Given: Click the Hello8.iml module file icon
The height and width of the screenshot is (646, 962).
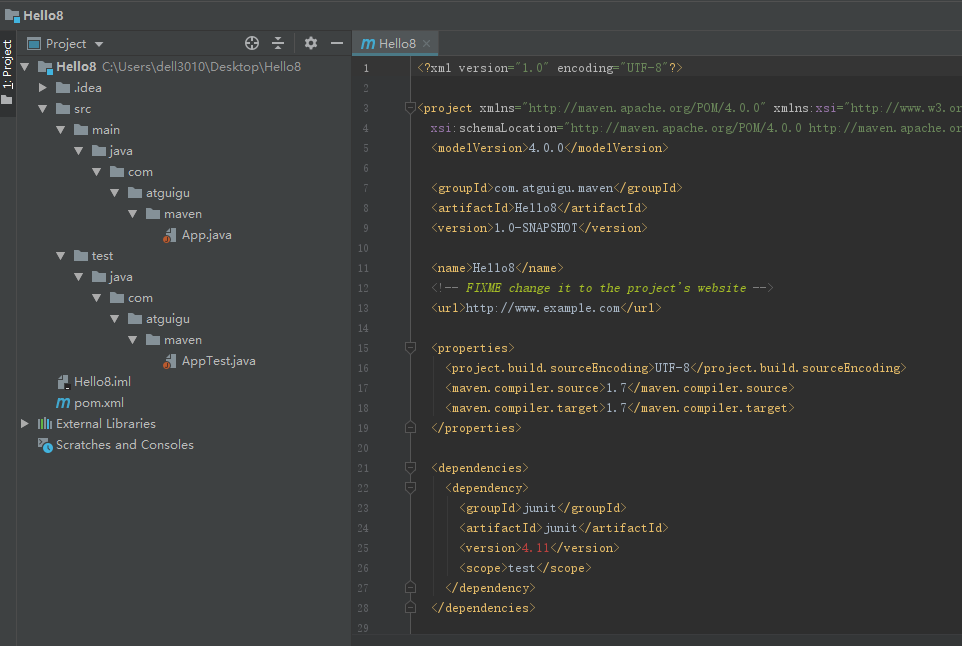Looking at the screenshot, I should point(63,382).
